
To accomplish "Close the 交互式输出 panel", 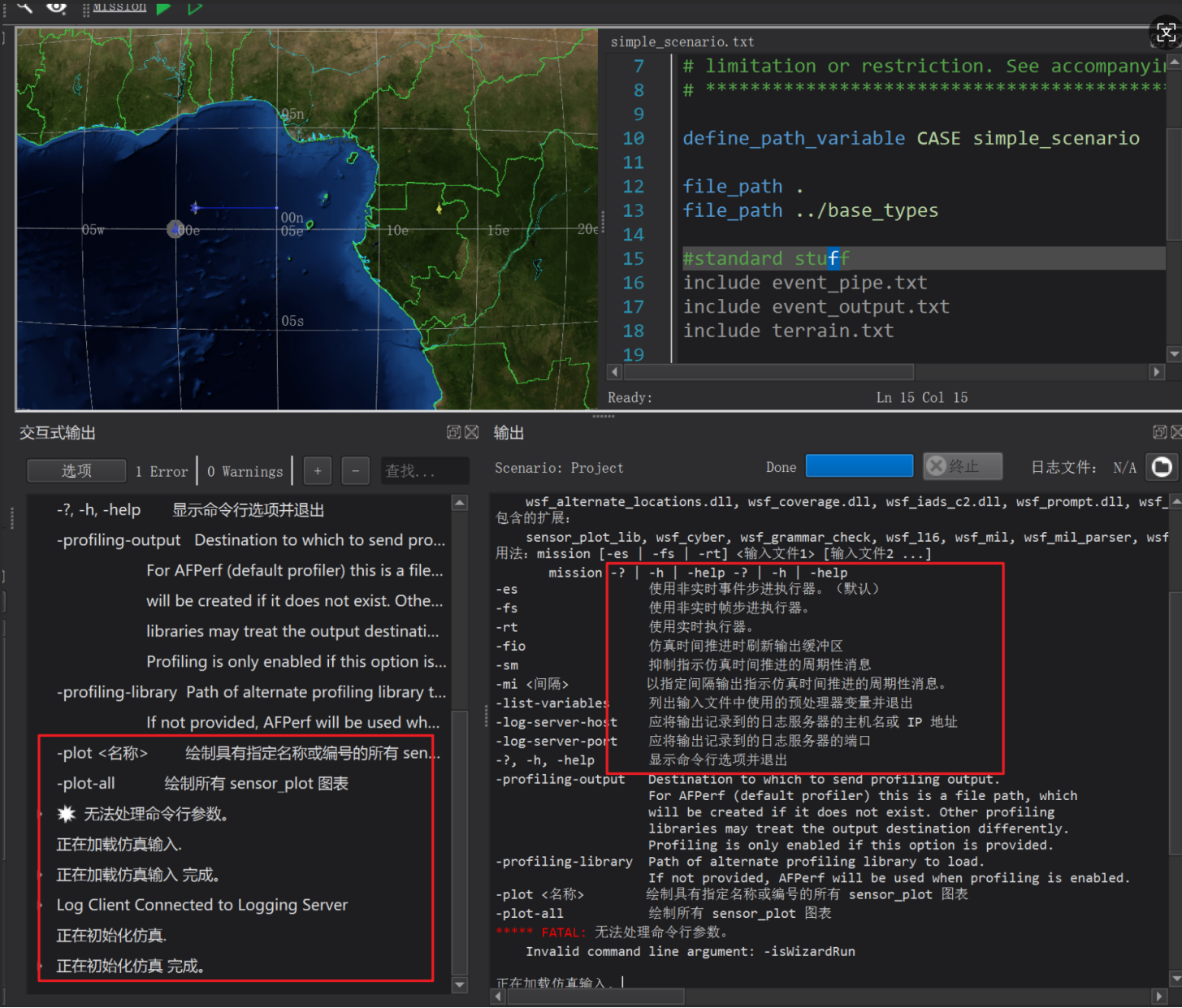I will [471, 432].
